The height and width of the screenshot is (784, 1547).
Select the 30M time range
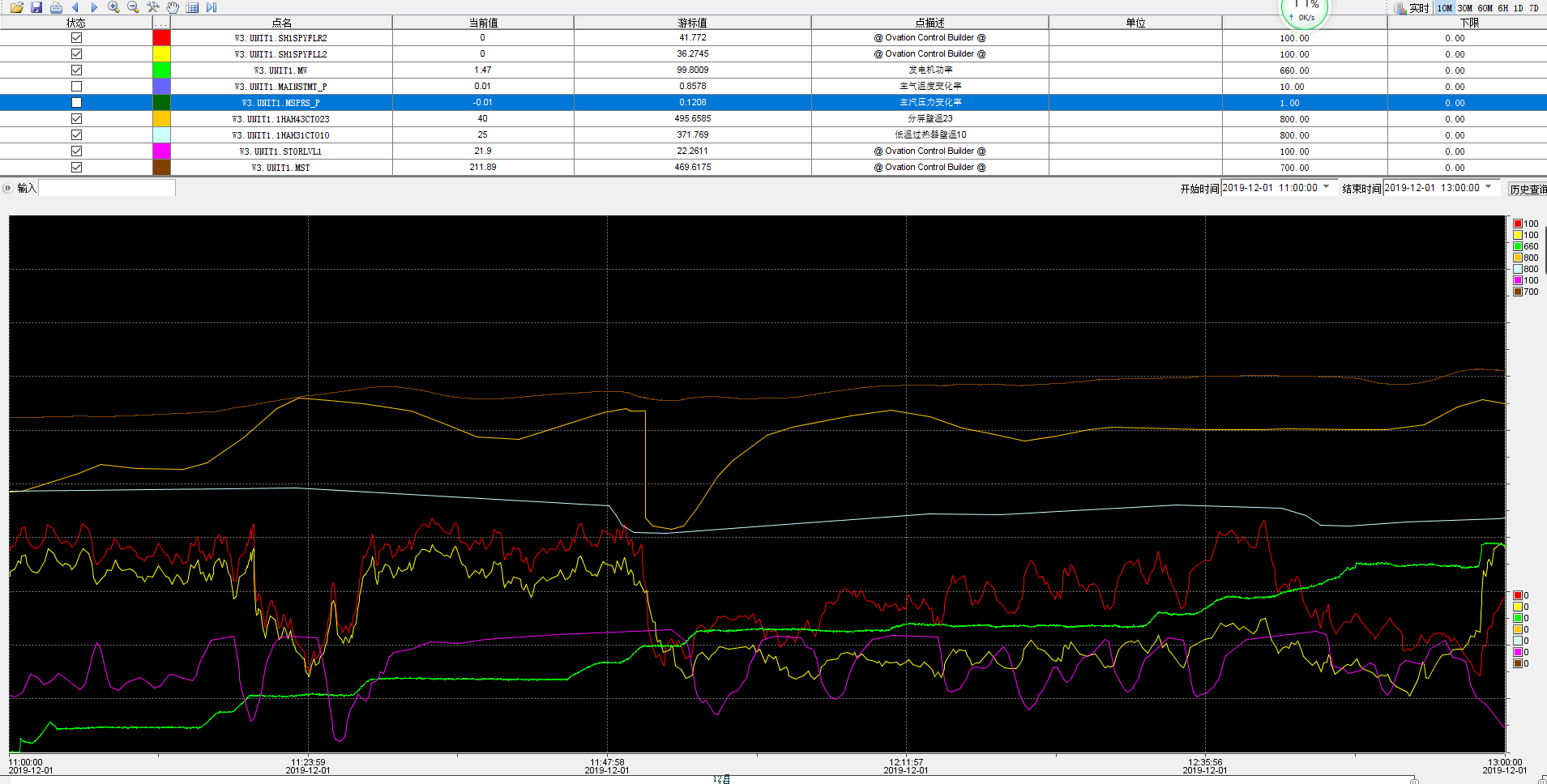[1465, 8]
